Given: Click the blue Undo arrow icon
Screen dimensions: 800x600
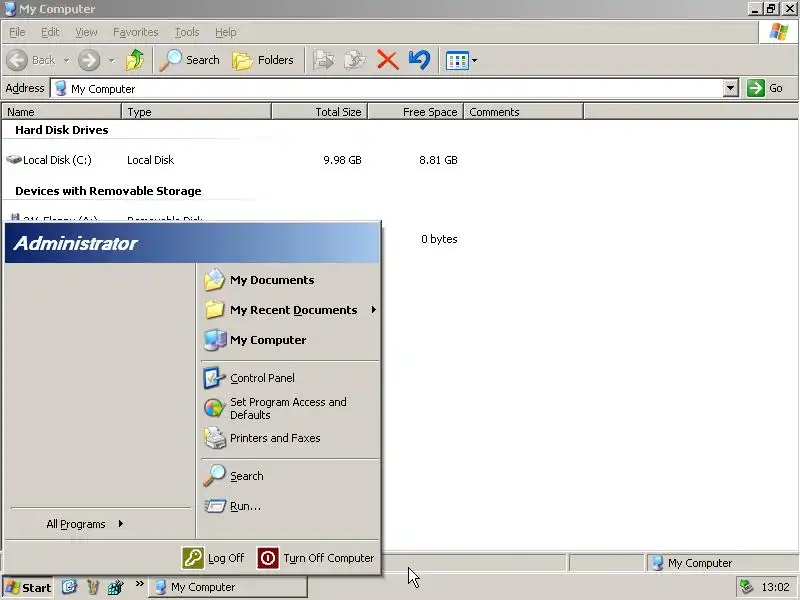Looking at the screenshot, I should (419, 60).
